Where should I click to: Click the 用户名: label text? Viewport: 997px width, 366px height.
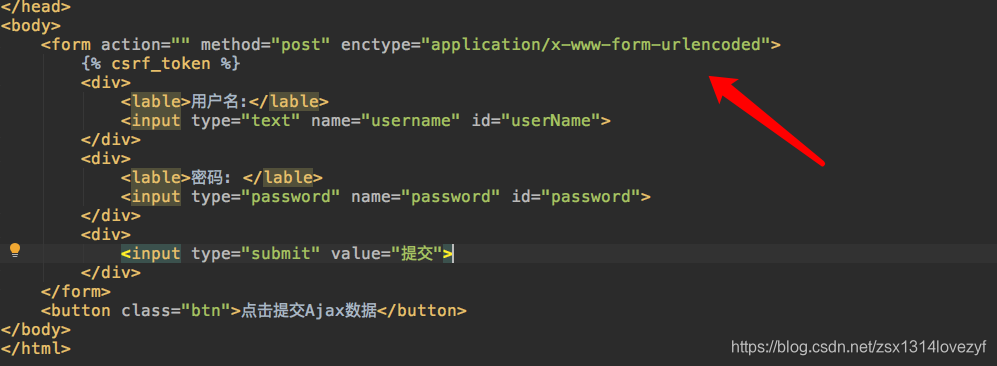[x=220, y=102]
